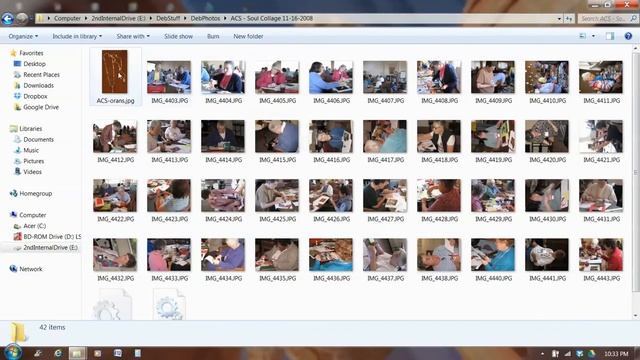Select thumbnail IMG_4414.JPG

pos(223,136)
